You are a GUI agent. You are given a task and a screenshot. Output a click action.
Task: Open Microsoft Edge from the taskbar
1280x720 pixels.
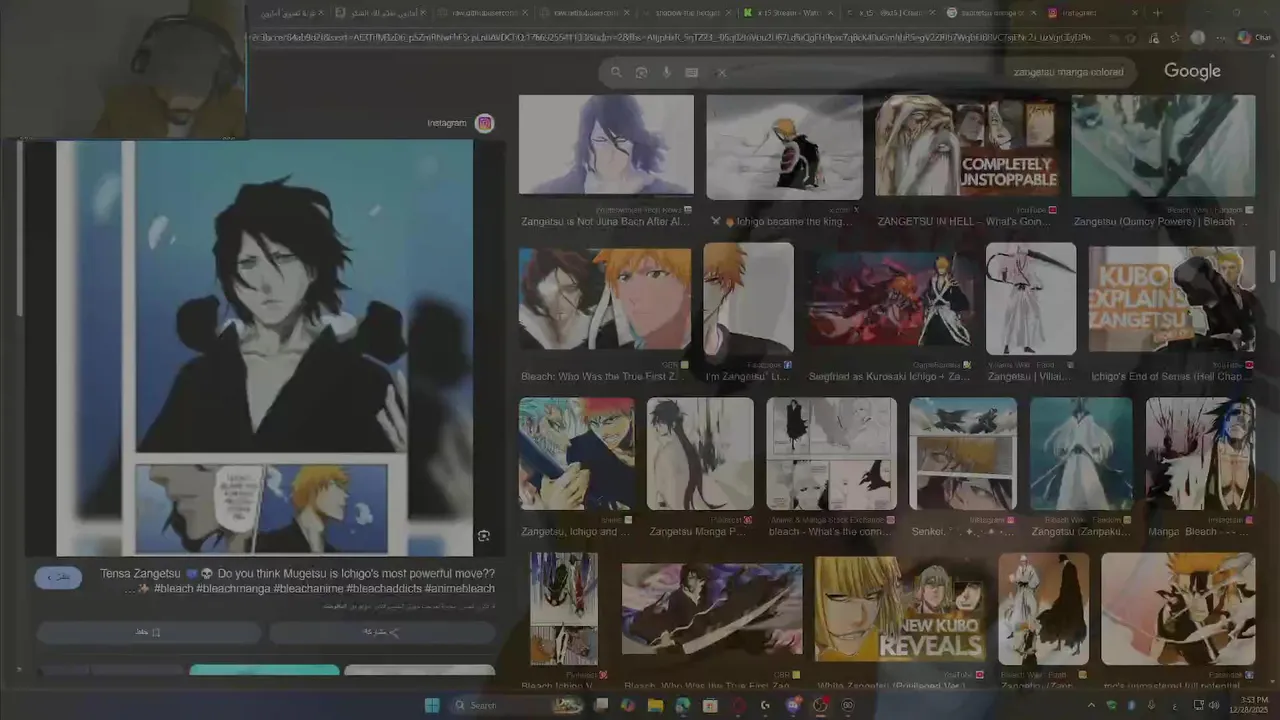click(x=682, y=705)
